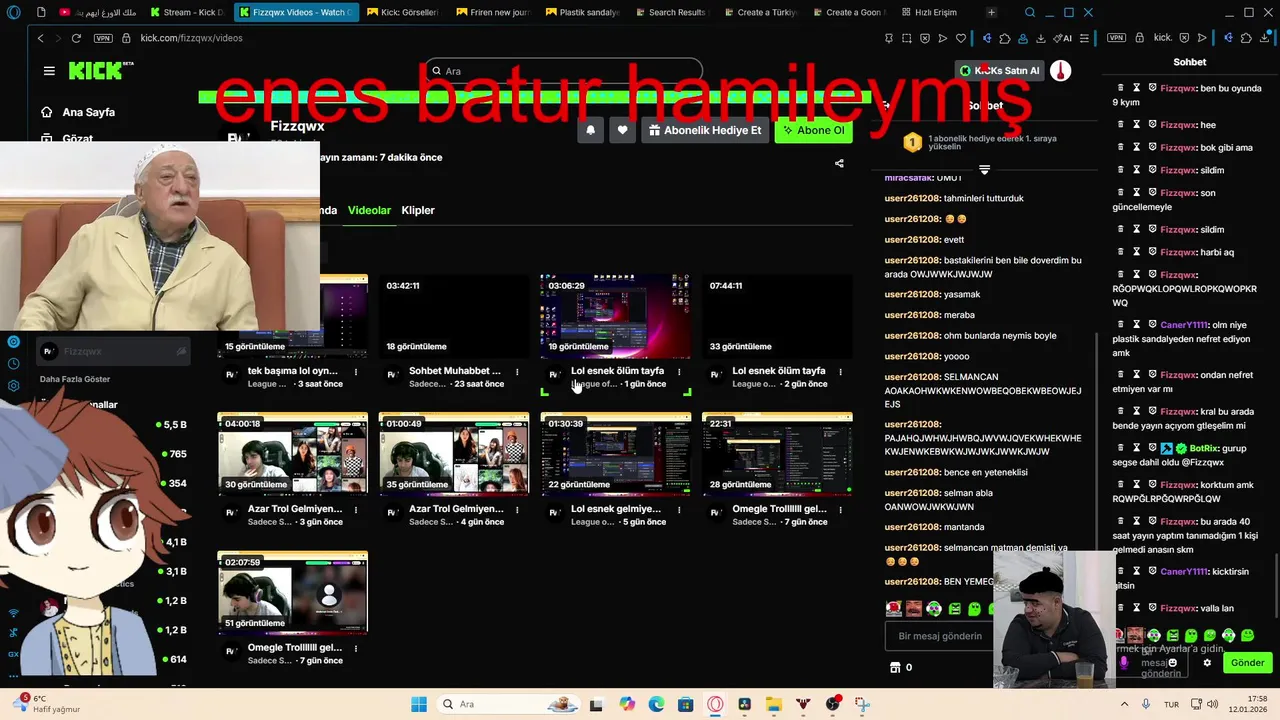The image size is (1280, 720).
Task: Expand the collapsed chat arrow under Sohbet
Action: [x=984, y=170]
